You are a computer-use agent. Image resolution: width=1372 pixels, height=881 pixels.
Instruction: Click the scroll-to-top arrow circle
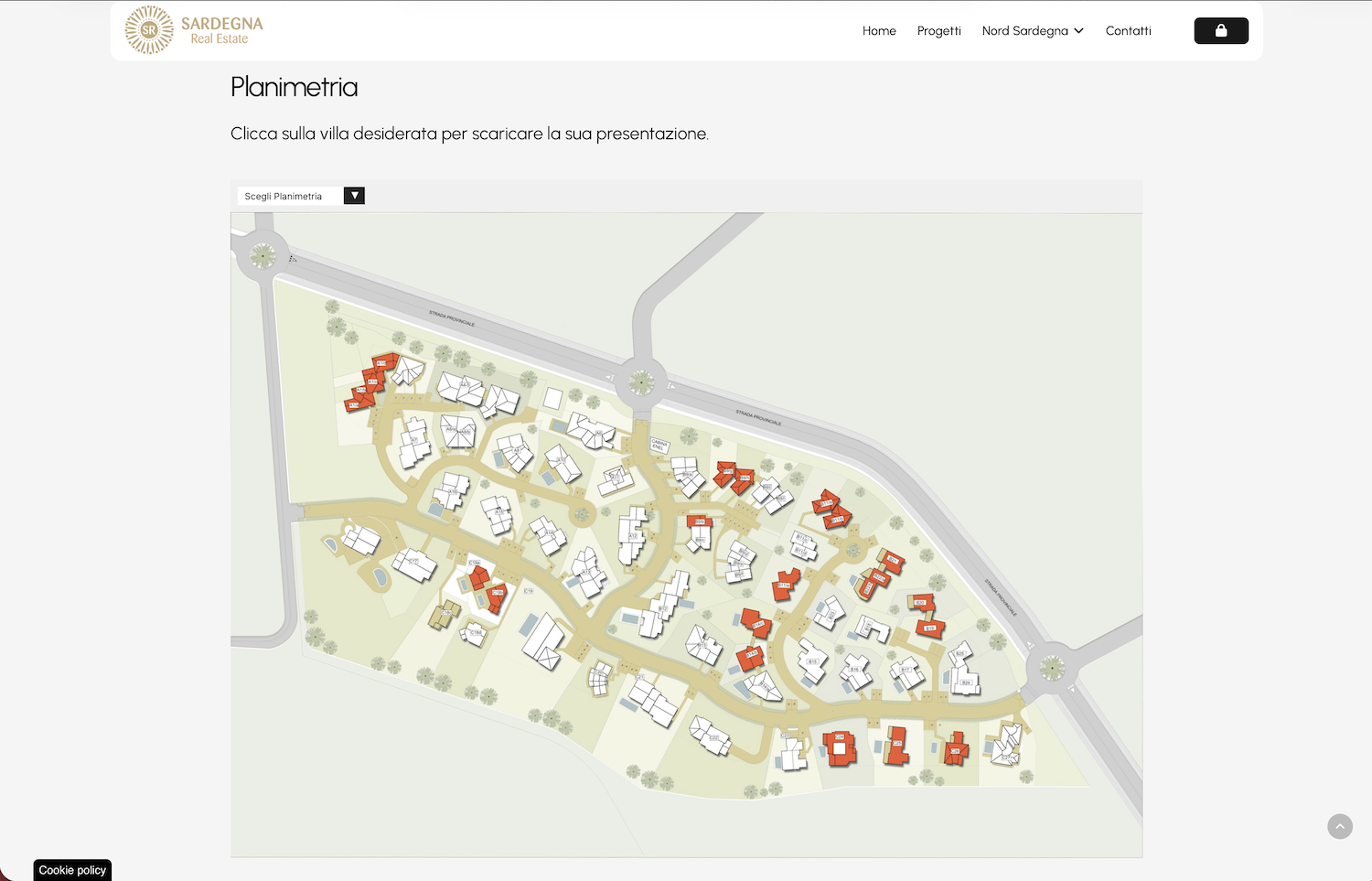pyautogui.click(x=1340, y=826)
